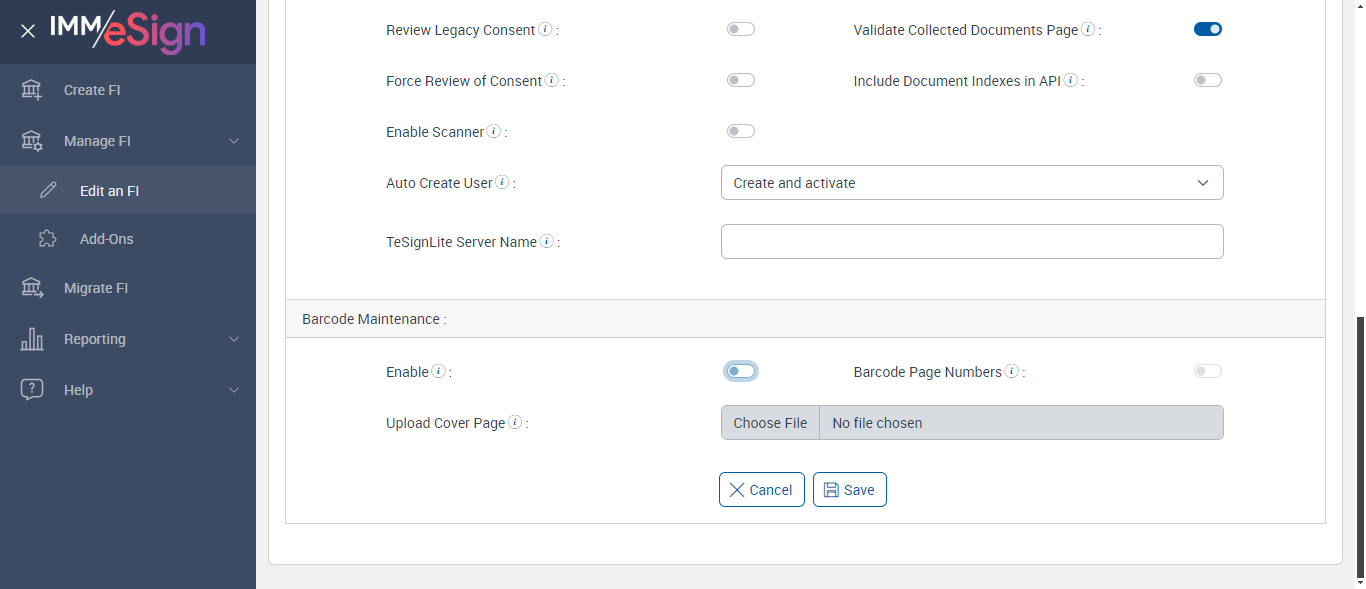Enable the Review Legacy Consent toggle
This screenshot has height=589, width=1366.
click(x=740, y=30)
